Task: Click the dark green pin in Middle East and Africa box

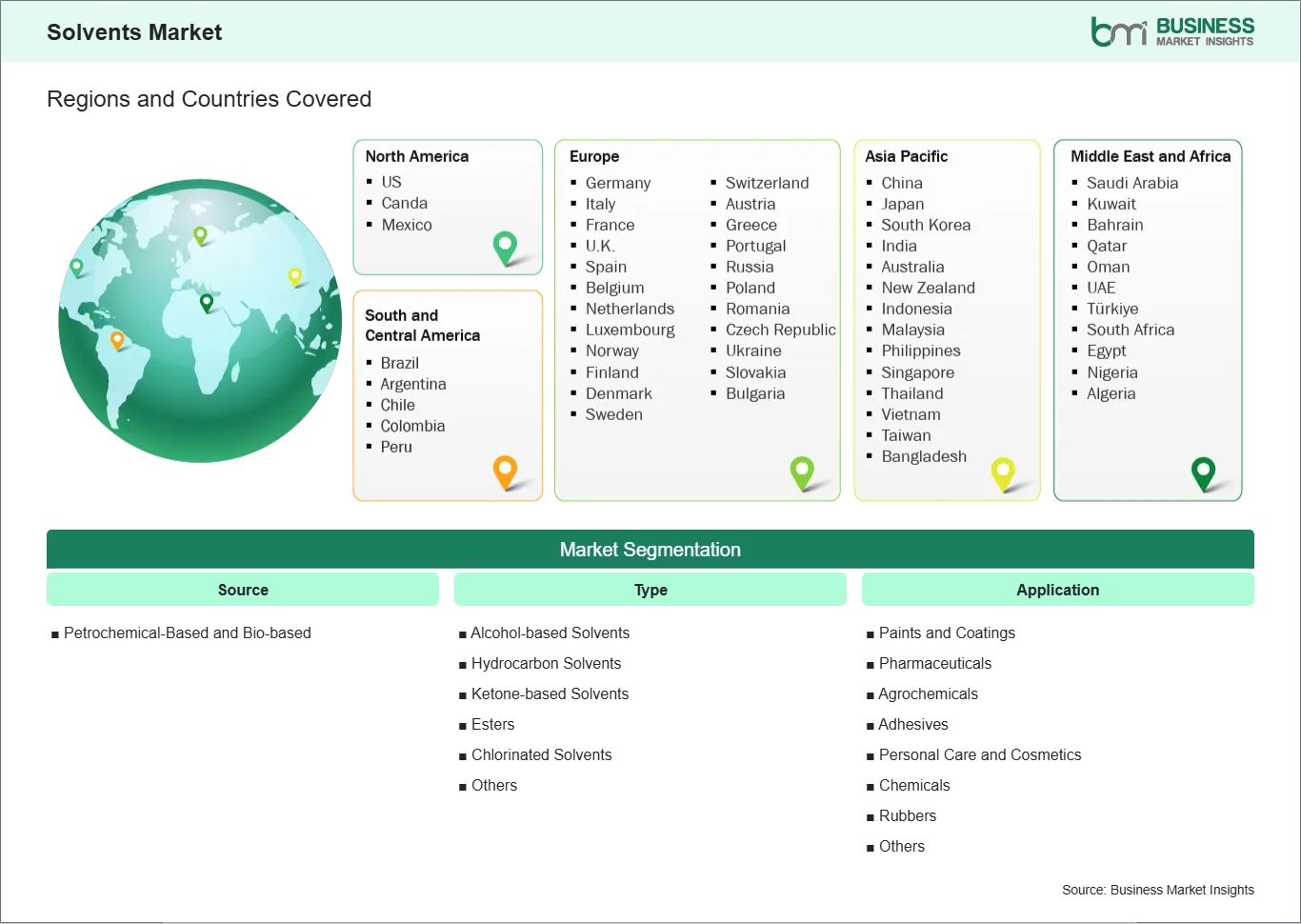Action: (1203, 472)
